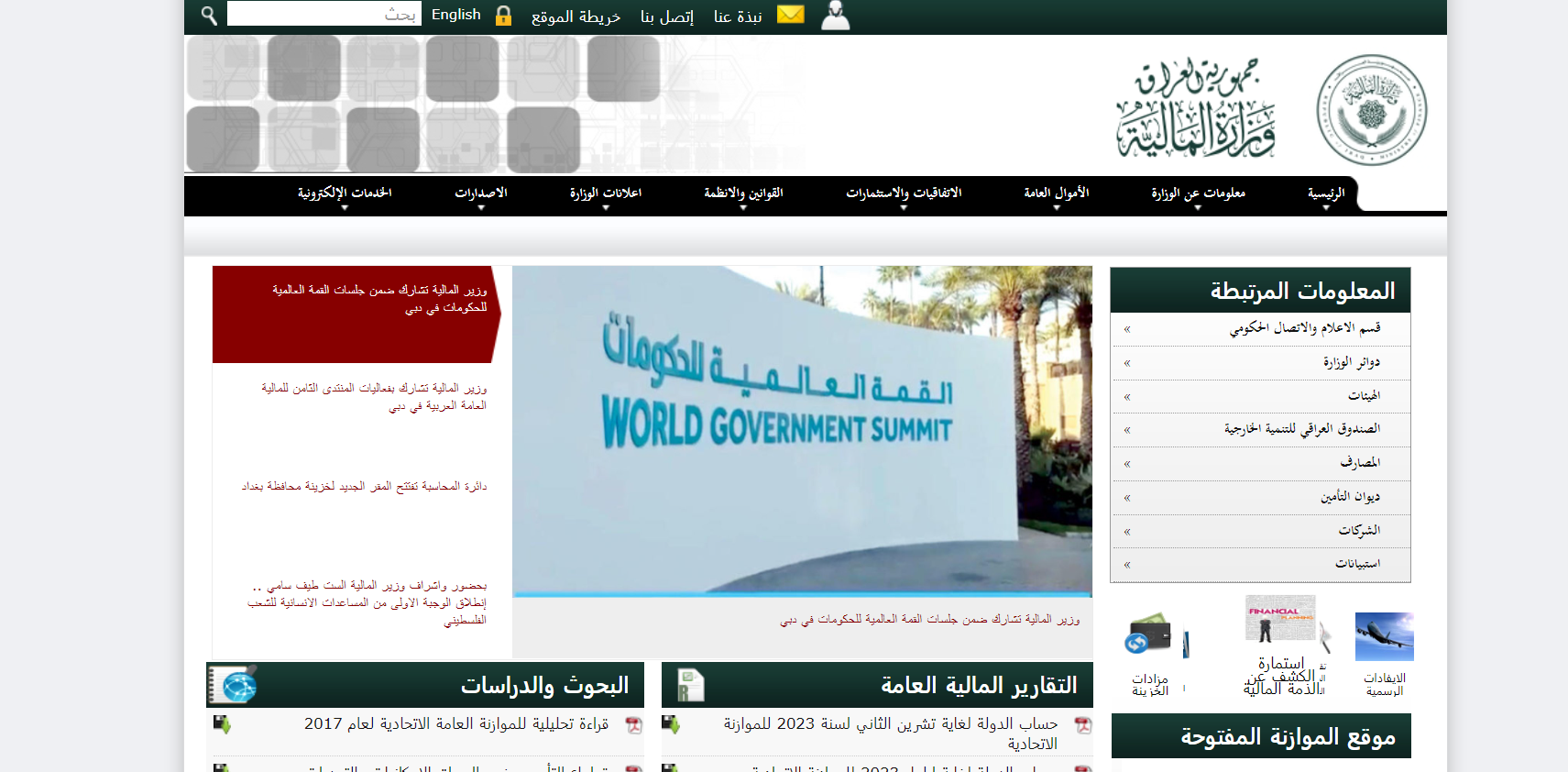
Task: Click chevron beside المصارف
Action: [1127, 464]
